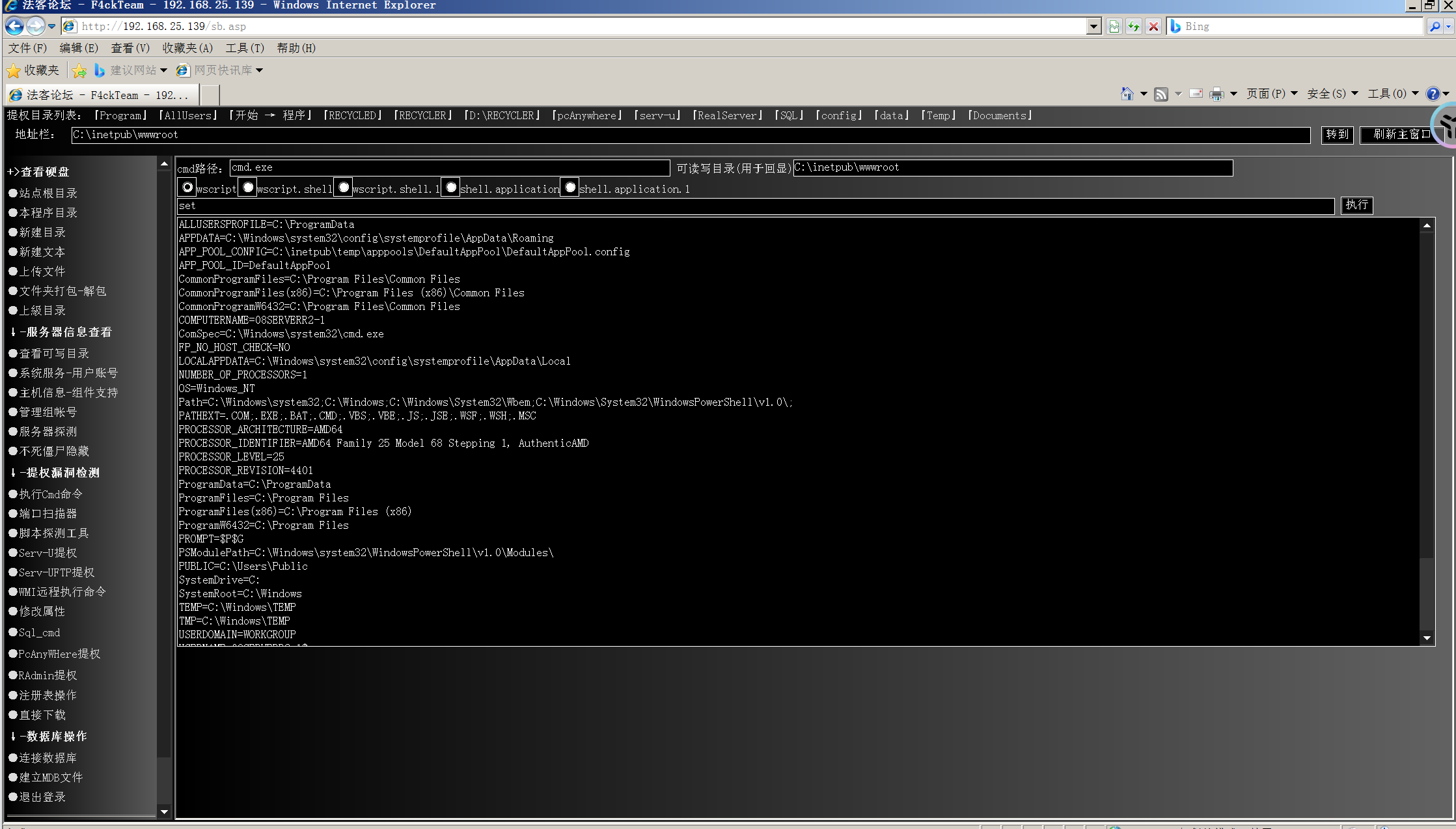Screen dimensions: 1456x829
Task: Click the 端口扫描器 sidebar link
Action: tap(48, 514)
